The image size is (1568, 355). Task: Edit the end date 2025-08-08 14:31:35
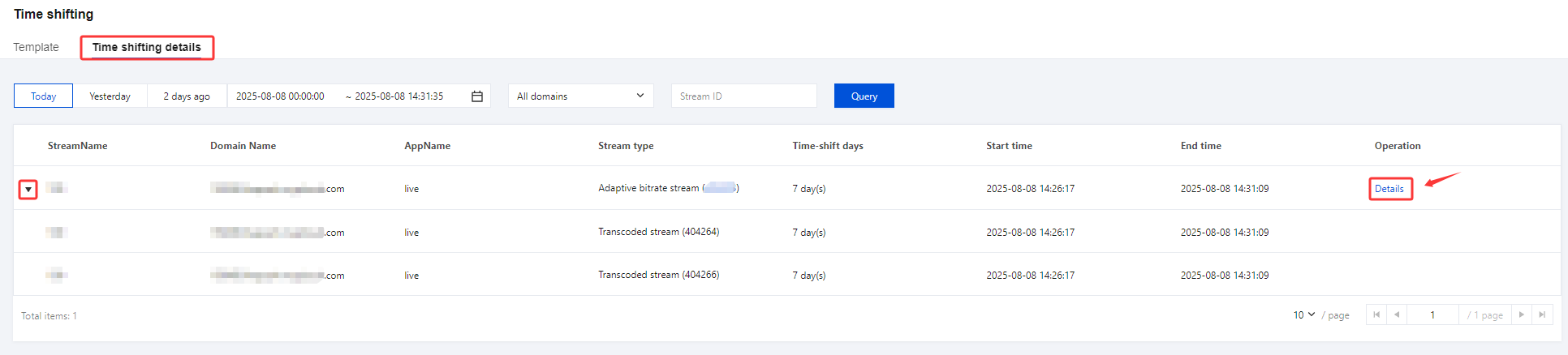tap(399, 96)
